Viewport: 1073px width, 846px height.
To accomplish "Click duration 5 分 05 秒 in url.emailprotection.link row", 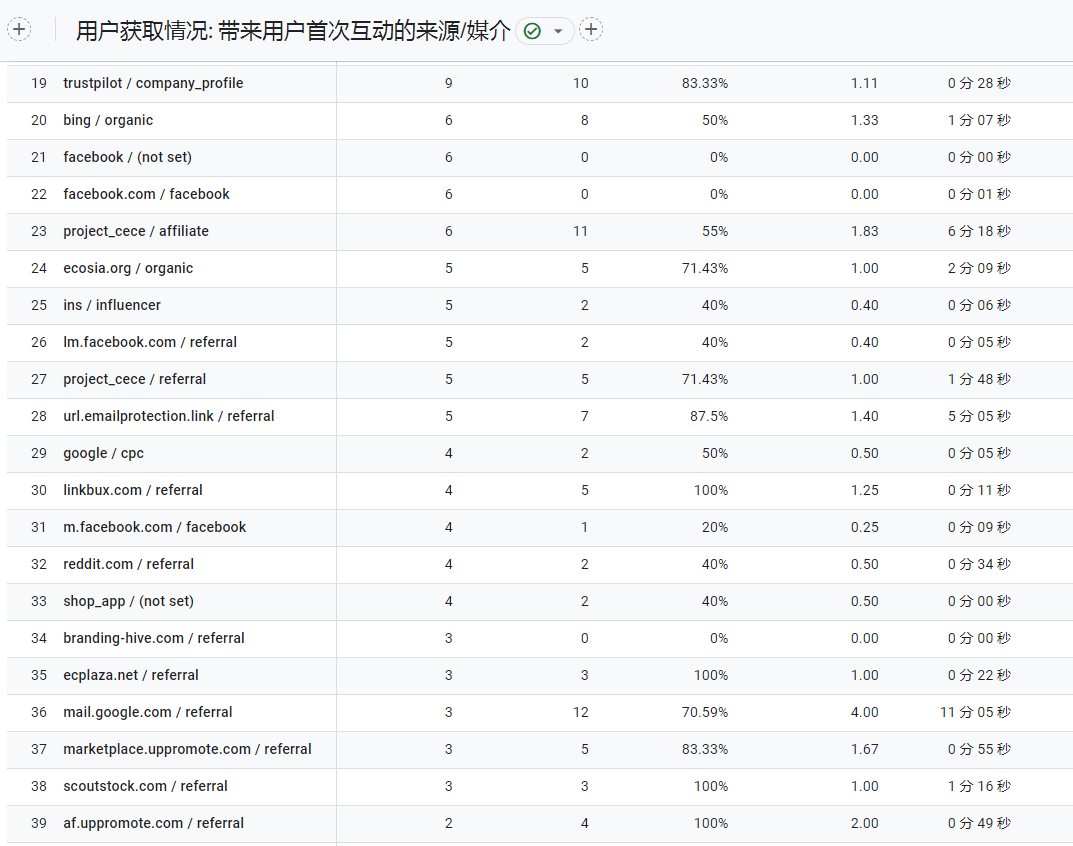I will click(979, 415).
